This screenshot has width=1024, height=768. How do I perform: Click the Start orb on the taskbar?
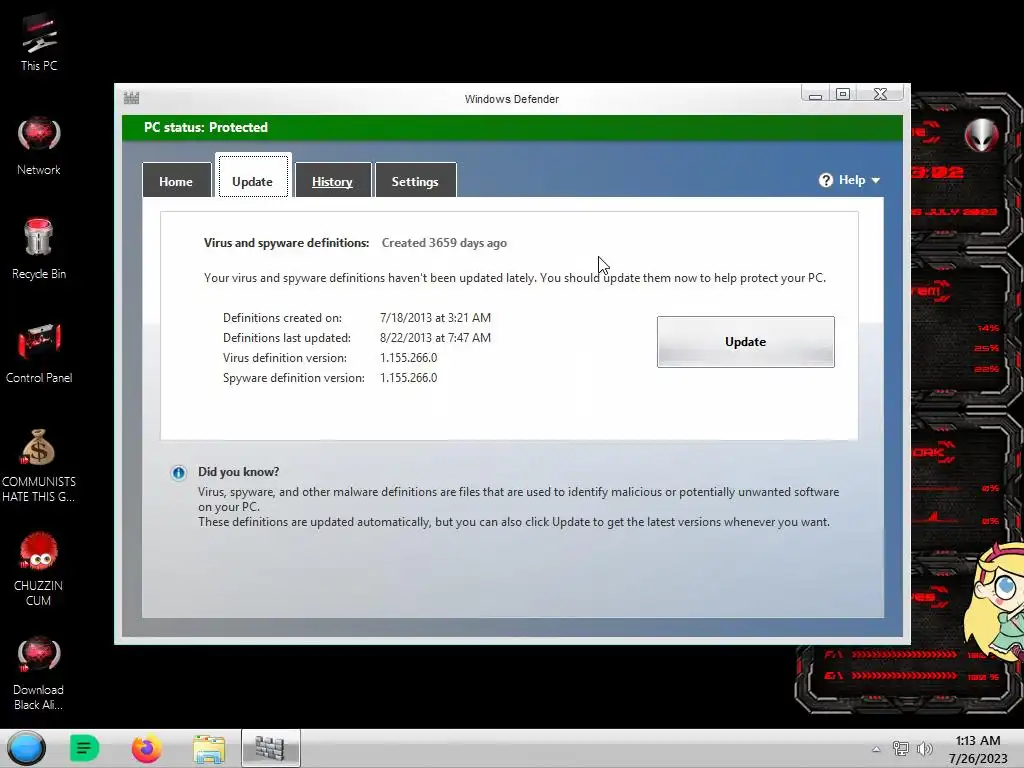[26, 748]
